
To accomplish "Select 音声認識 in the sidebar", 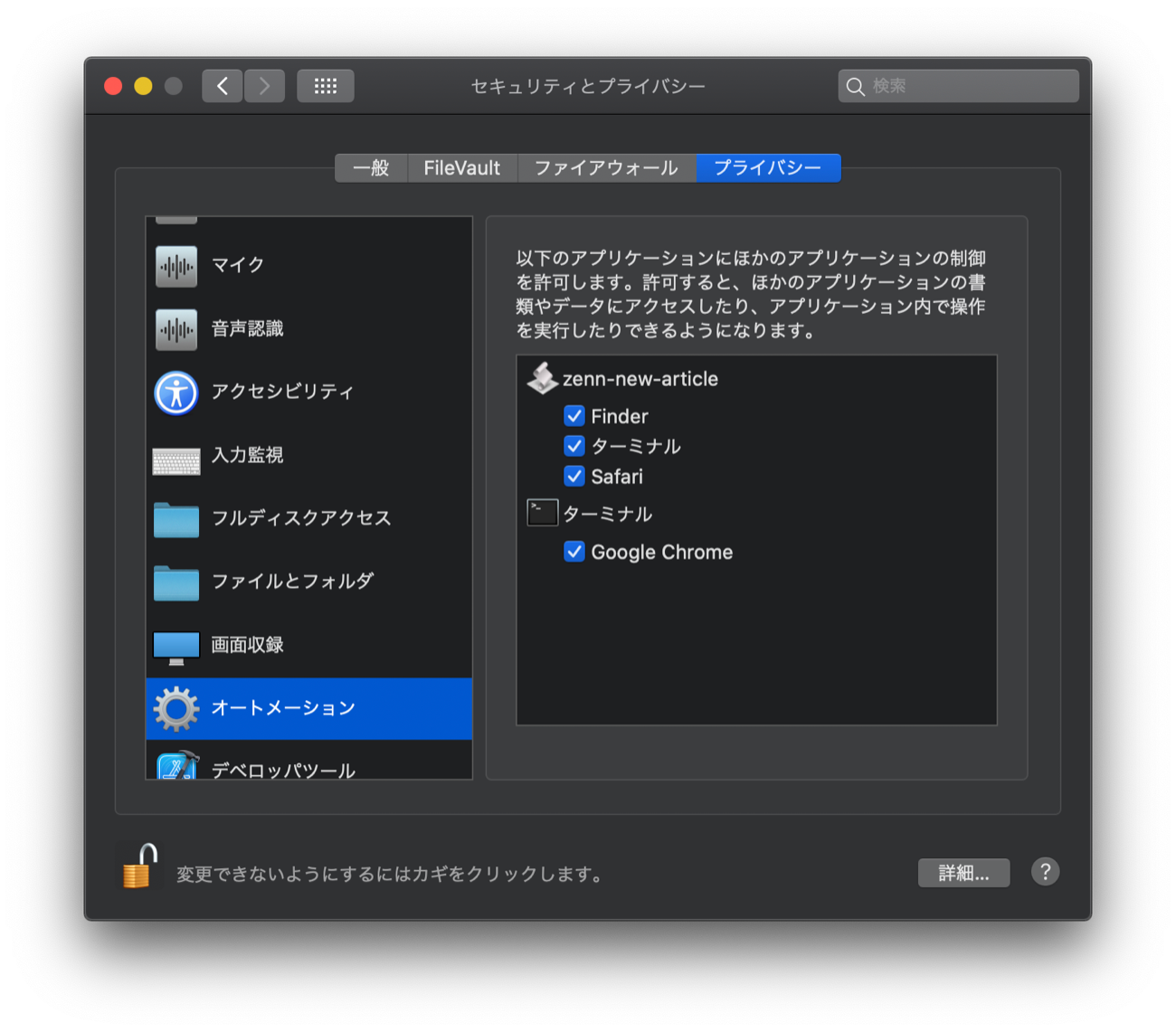I will click(309, 329).
